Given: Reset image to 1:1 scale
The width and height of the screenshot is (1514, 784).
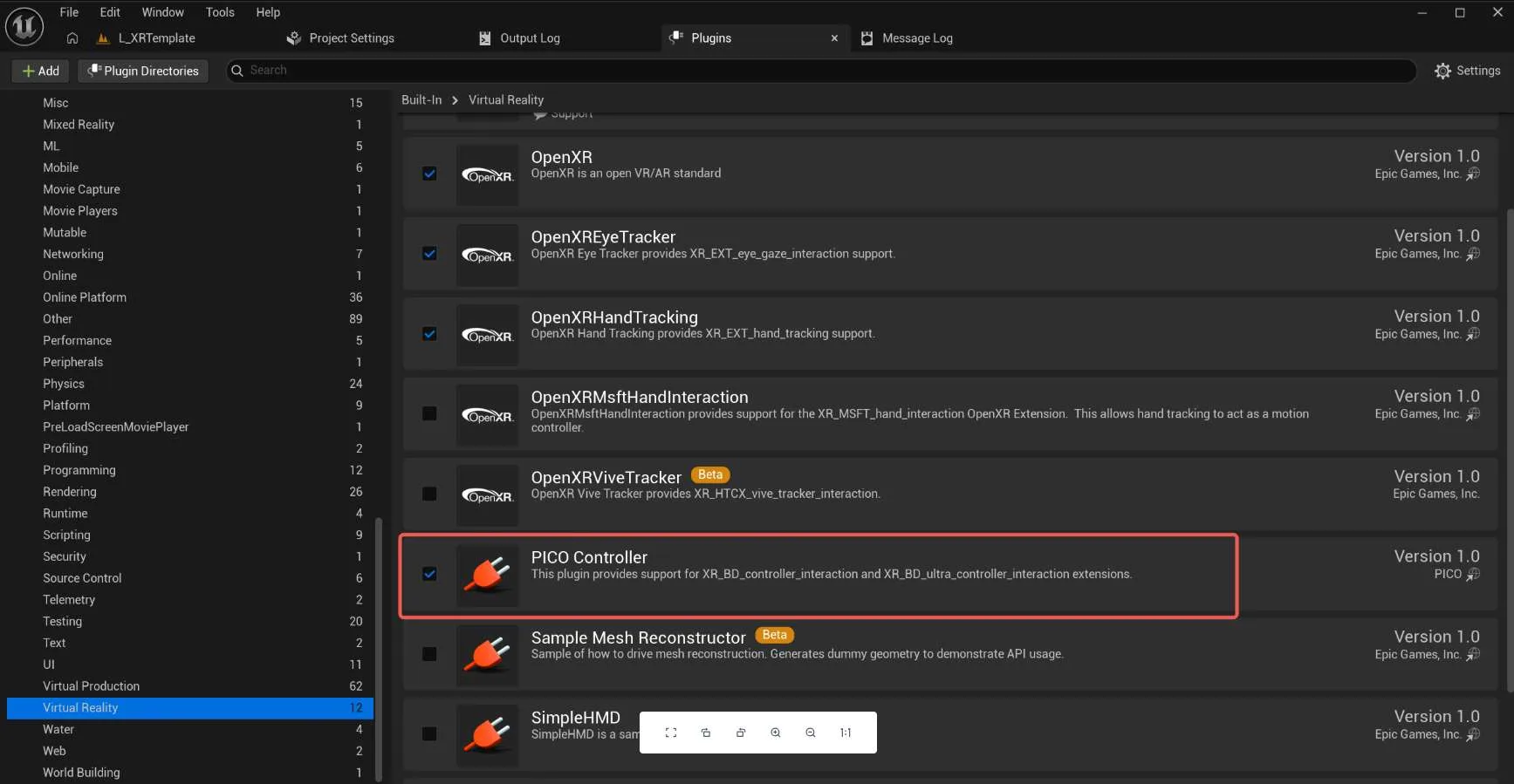Looking at the screenshot, I should pyautogui.click(x=846, y=733).
